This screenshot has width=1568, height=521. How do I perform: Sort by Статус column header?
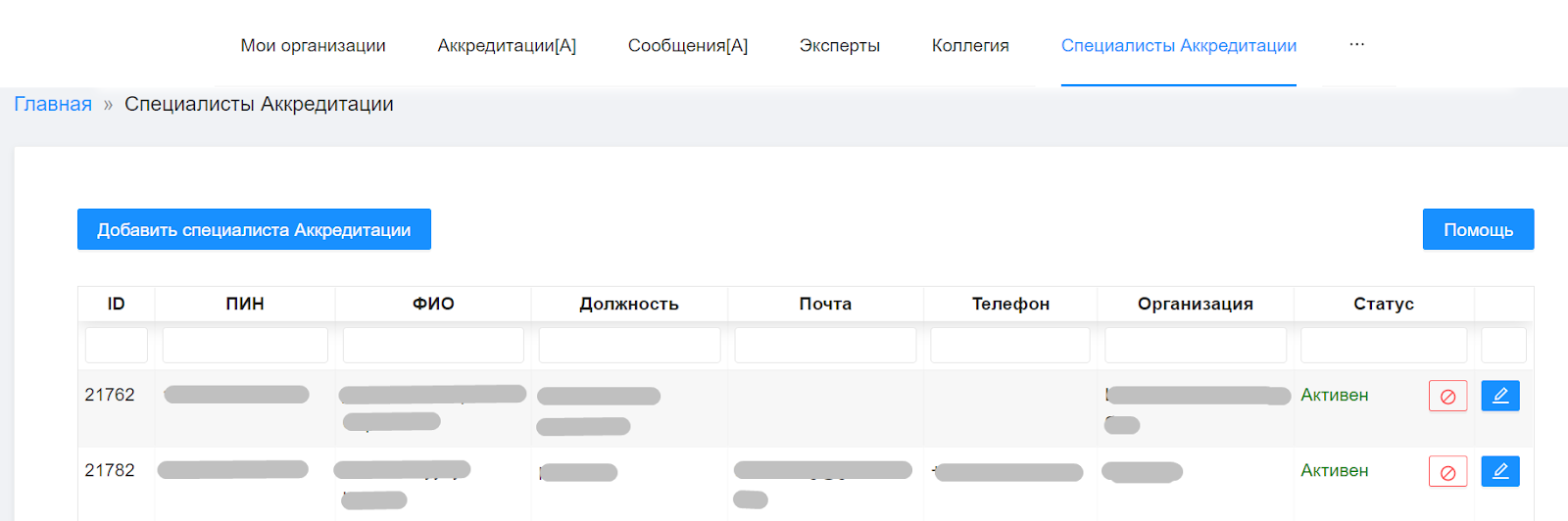pyautogui.click(x=1384, y=304)
